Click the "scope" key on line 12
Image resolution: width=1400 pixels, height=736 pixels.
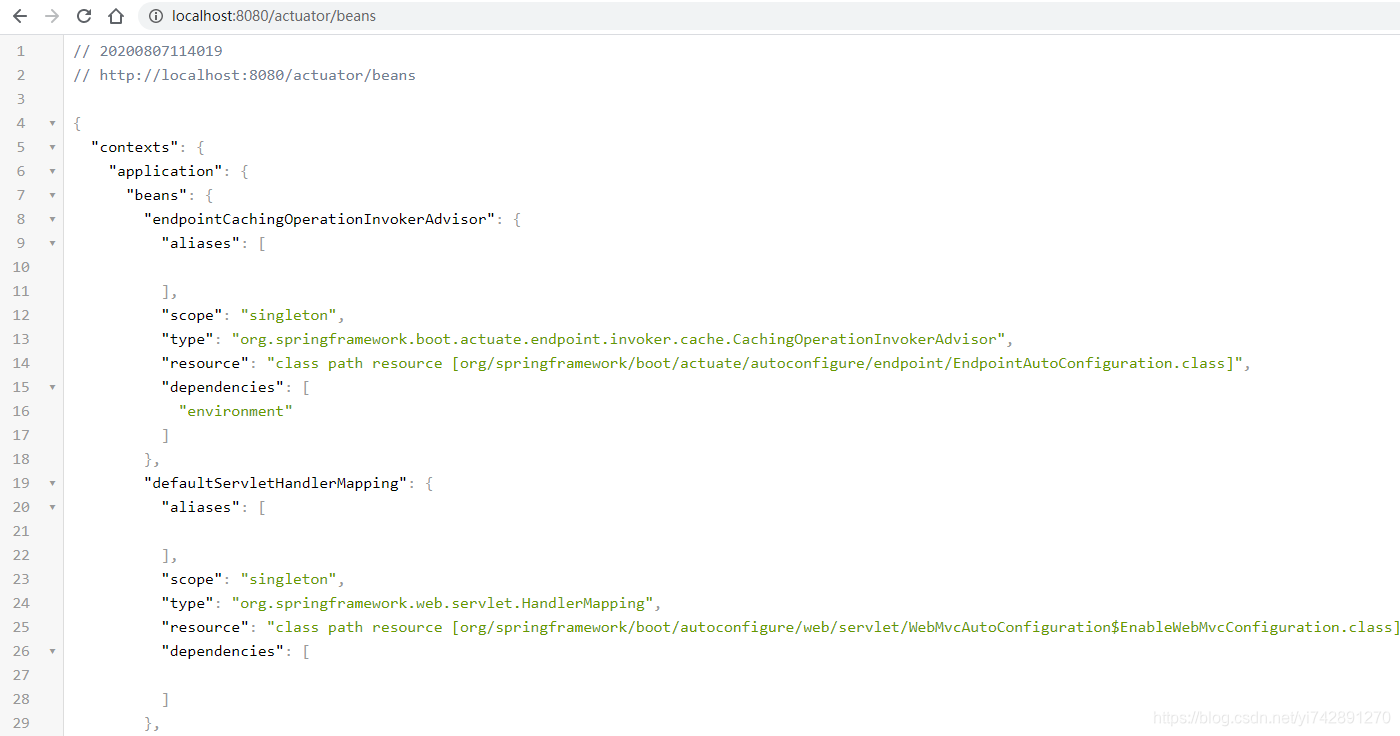coord(192,315)
